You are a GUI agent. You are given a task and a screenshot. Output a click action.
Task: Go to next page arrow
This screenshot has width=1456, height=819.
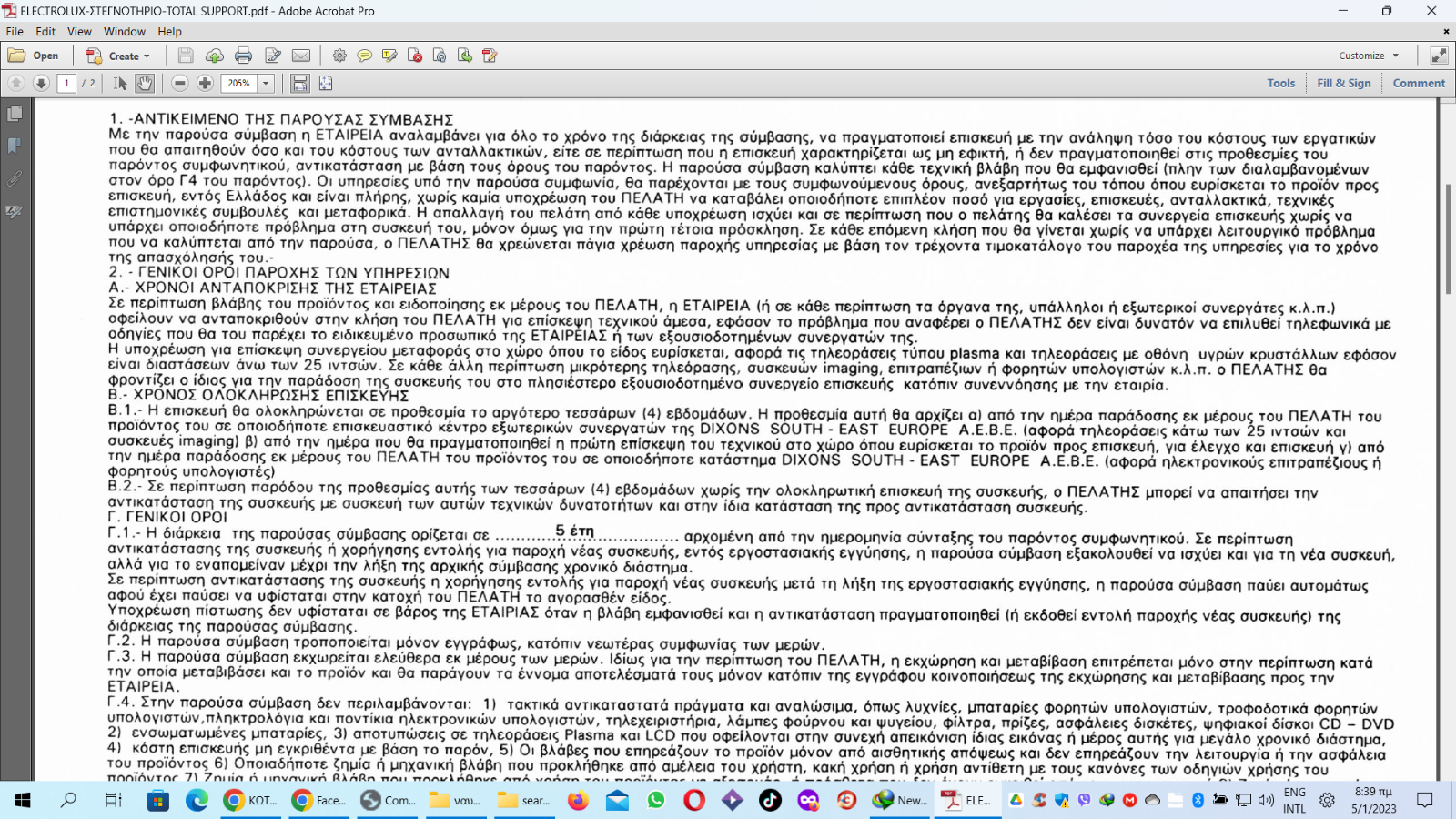41,84
